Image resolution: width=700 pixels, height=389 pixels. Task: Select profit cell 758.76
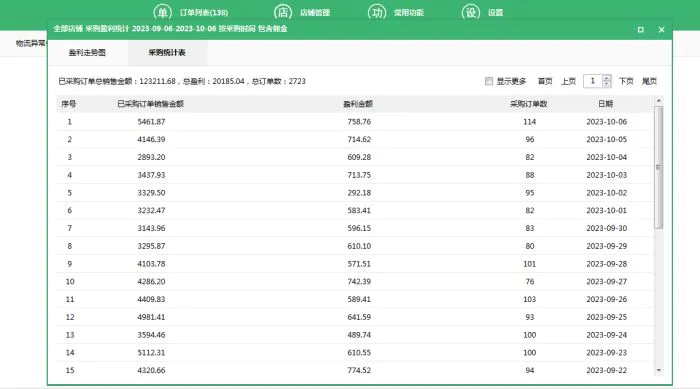(359, 121)
